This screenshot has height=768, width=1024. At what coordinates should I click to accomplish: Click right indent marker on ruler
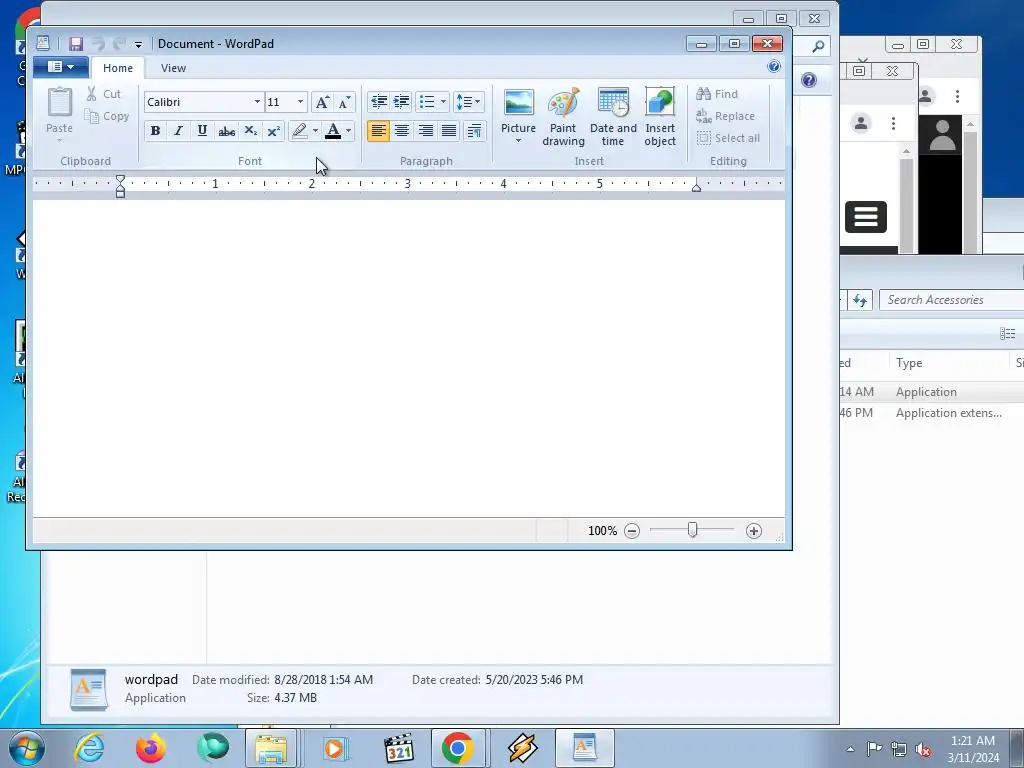696,187
